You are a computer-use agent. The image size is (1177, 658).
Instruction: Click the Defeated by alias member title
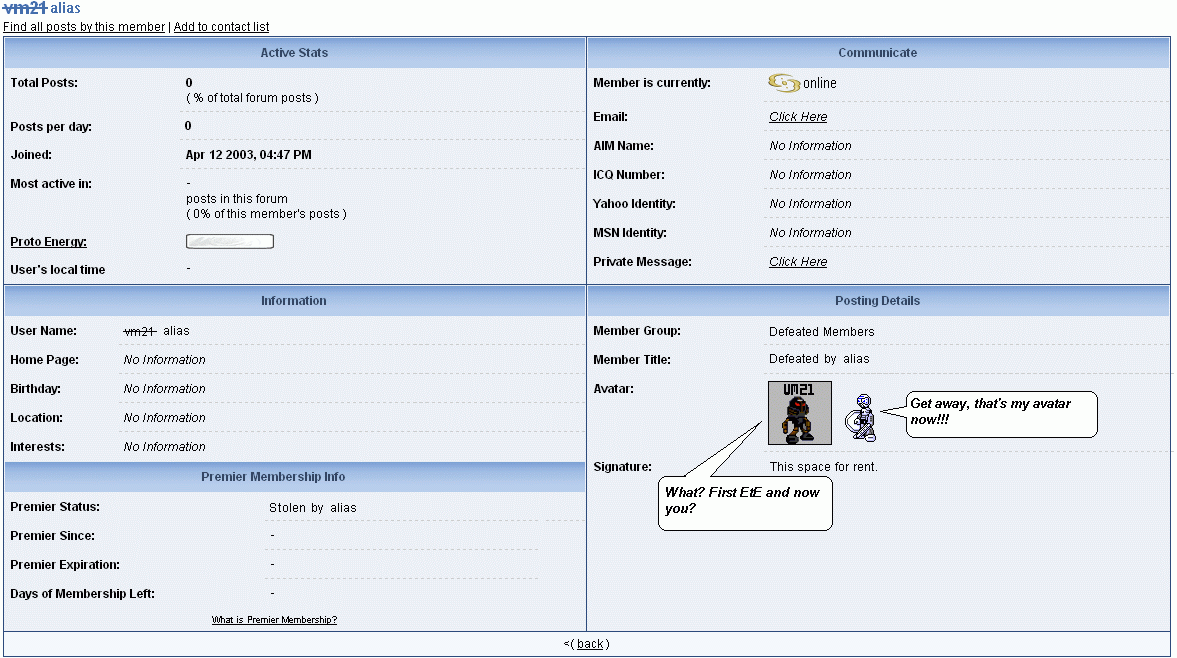pos(819,359)
